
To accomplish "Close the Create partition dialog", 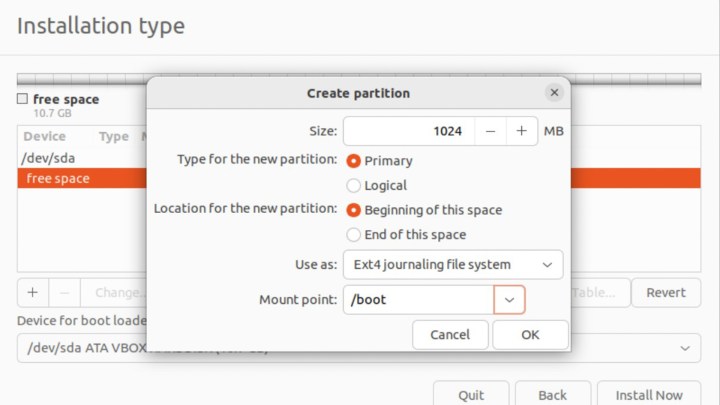I will (554, 93).
